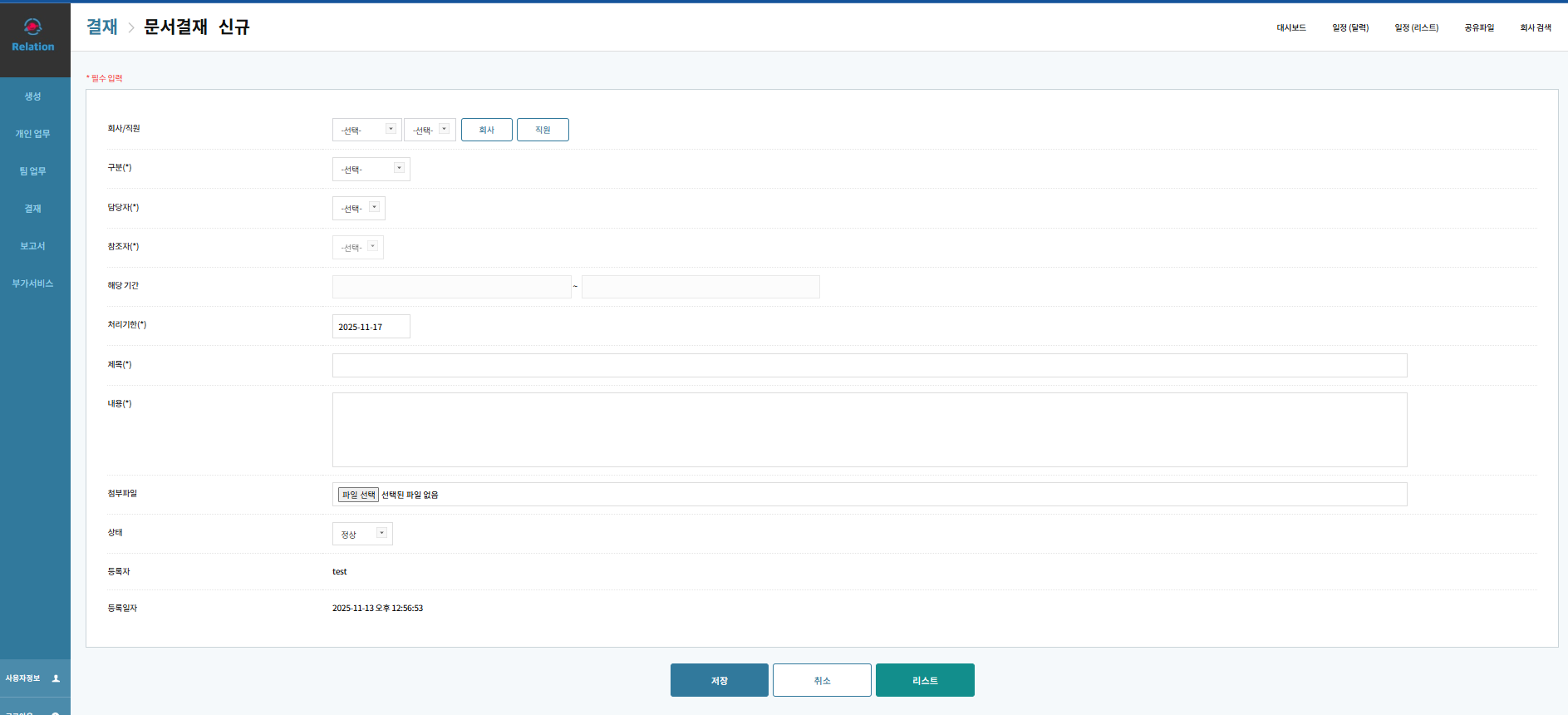Open the 개인 업무 sidebar menu

[x=33, y=134]
